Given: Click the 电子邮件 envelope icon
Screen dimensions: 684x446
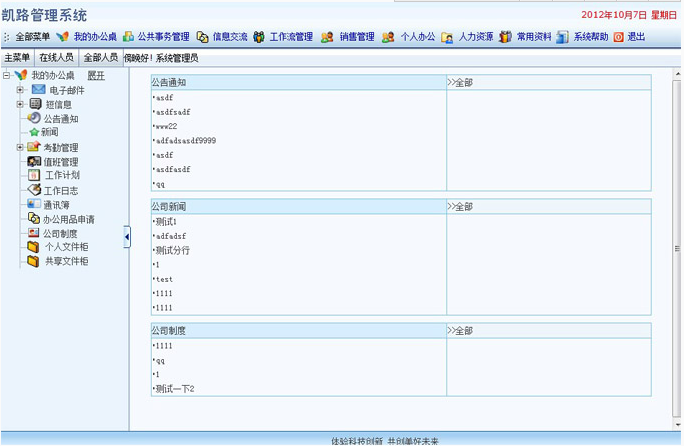Looking at the screenshot, I should [x=38, y=90].
